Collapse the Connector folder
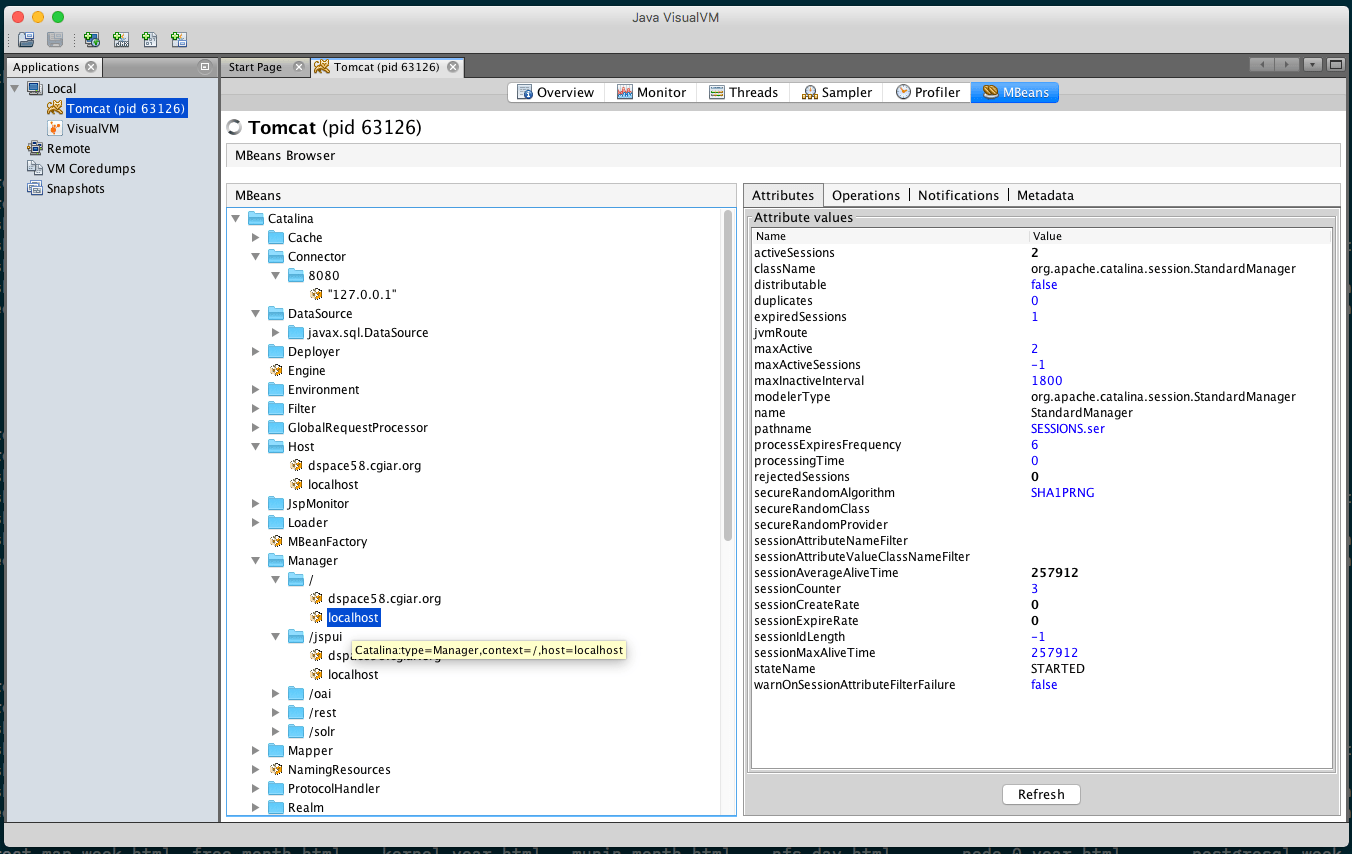The image size is (1352, 854). click(256, 257)
